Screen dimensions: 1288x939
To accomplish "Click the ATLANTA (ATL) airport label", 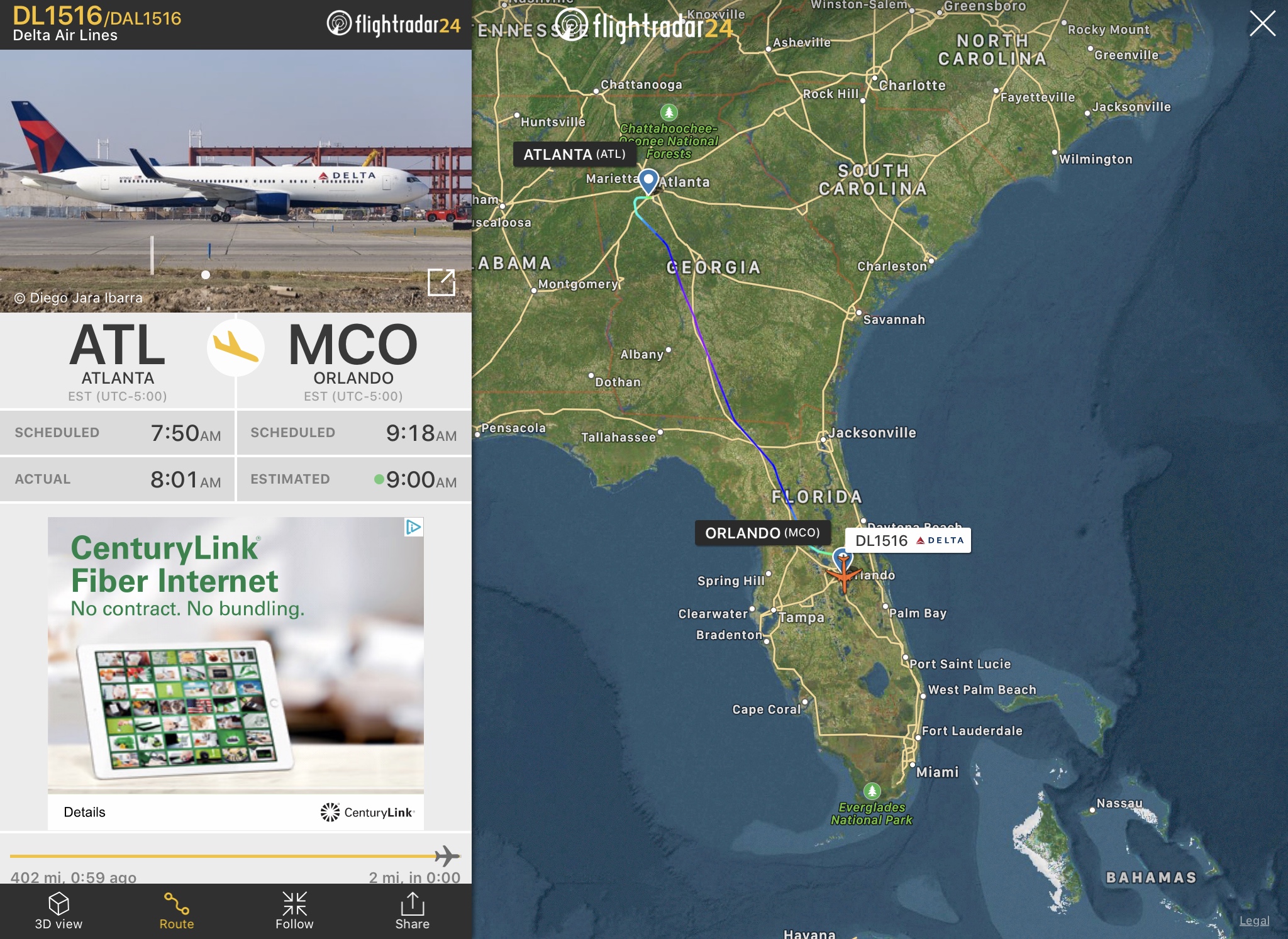I will point(574,154).
